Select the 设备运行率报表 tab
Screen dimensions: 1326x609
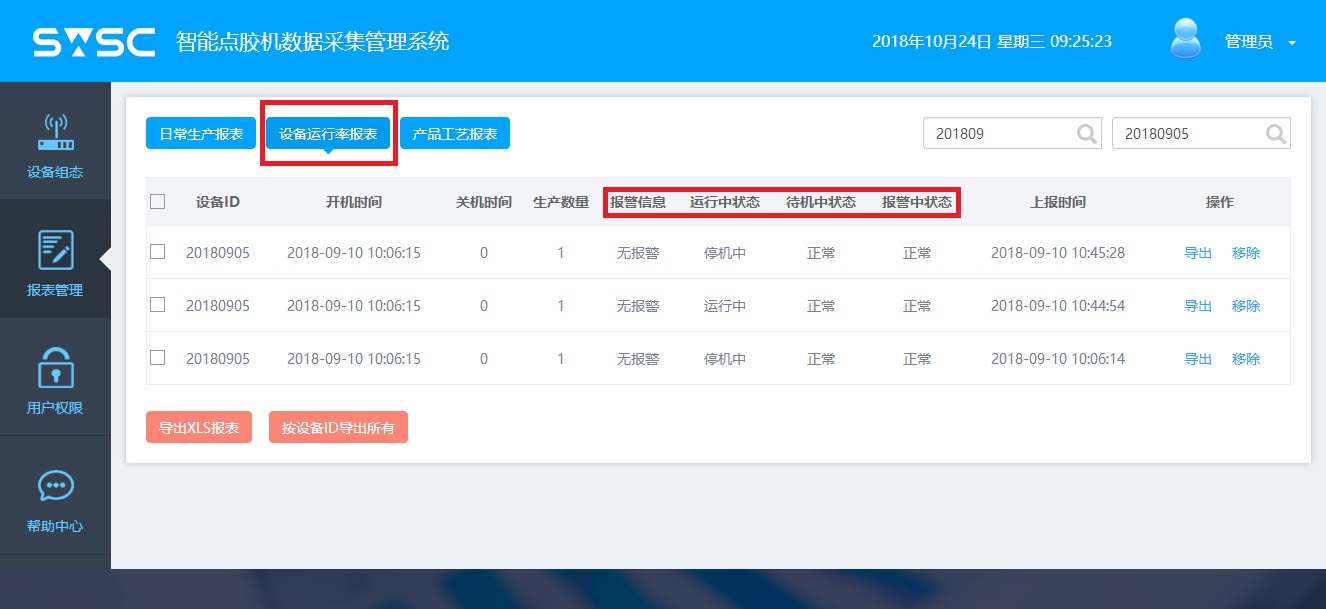click(328, 133)
